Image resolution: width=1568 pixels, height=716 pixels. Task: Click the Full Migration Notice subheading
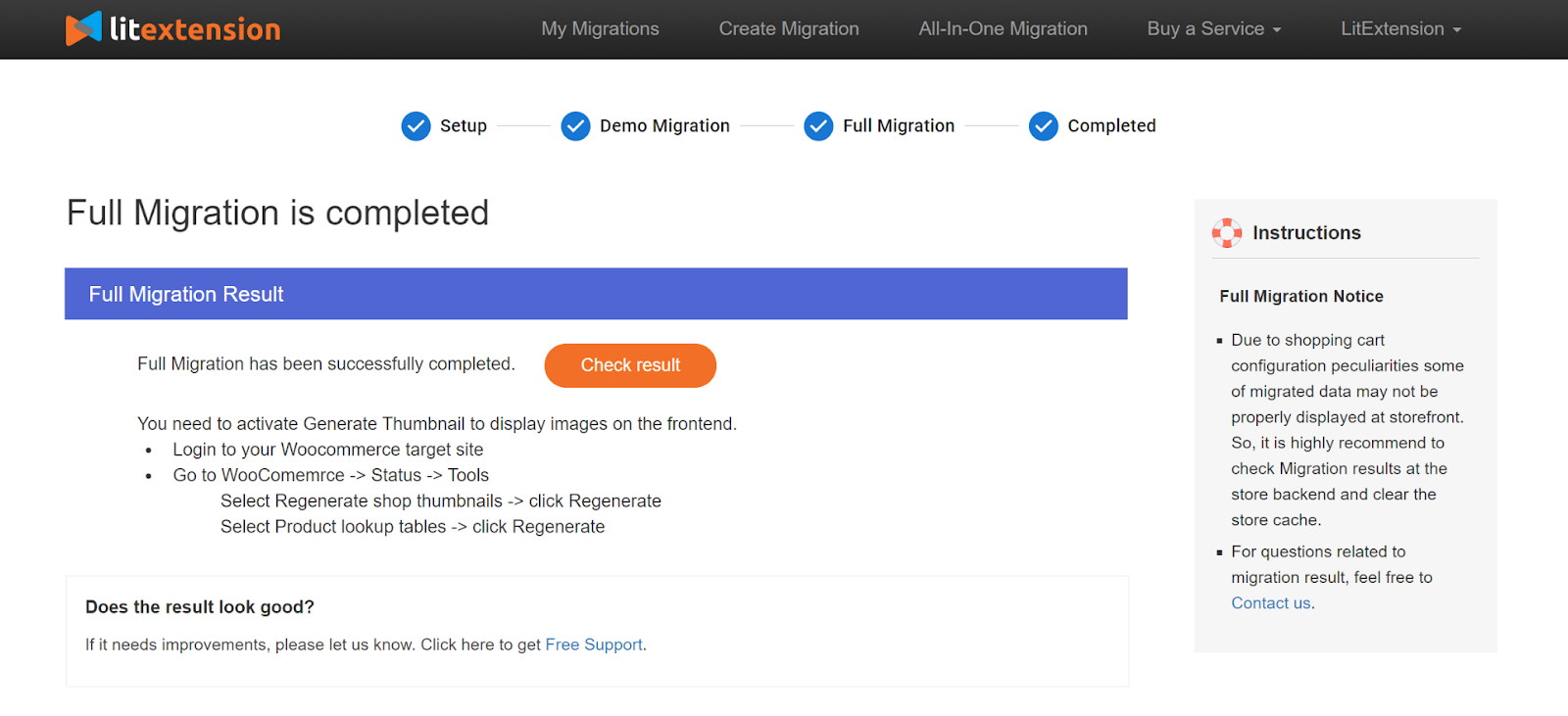click(x=1301, y=296)
